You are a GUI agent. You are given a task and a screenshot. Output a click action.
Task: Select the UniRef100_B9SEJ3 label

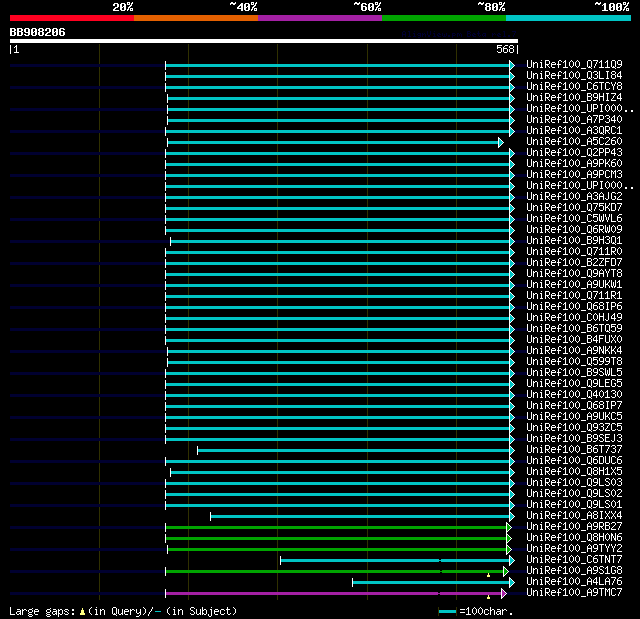[x=574, y=439]
